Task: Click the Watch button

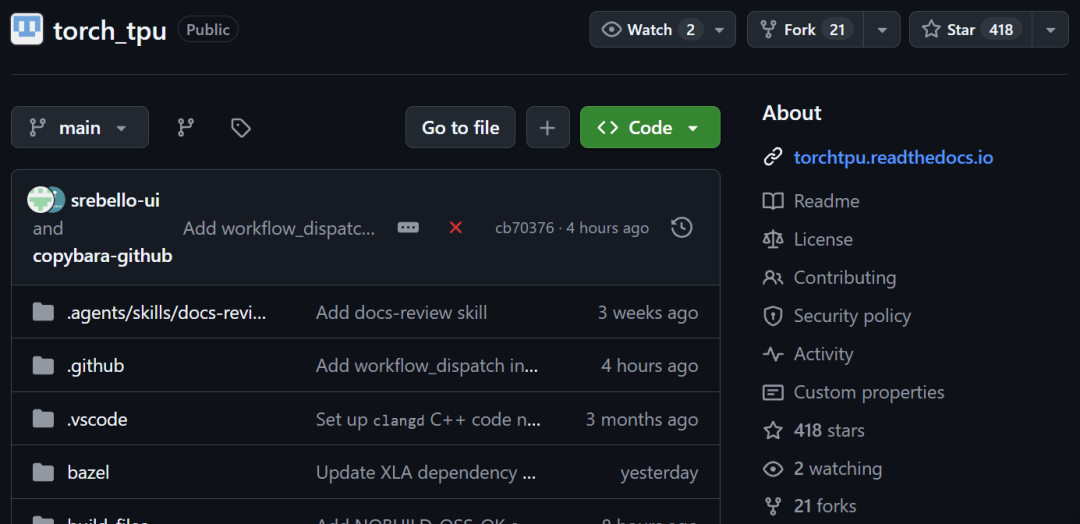Action: pos(663,30)
